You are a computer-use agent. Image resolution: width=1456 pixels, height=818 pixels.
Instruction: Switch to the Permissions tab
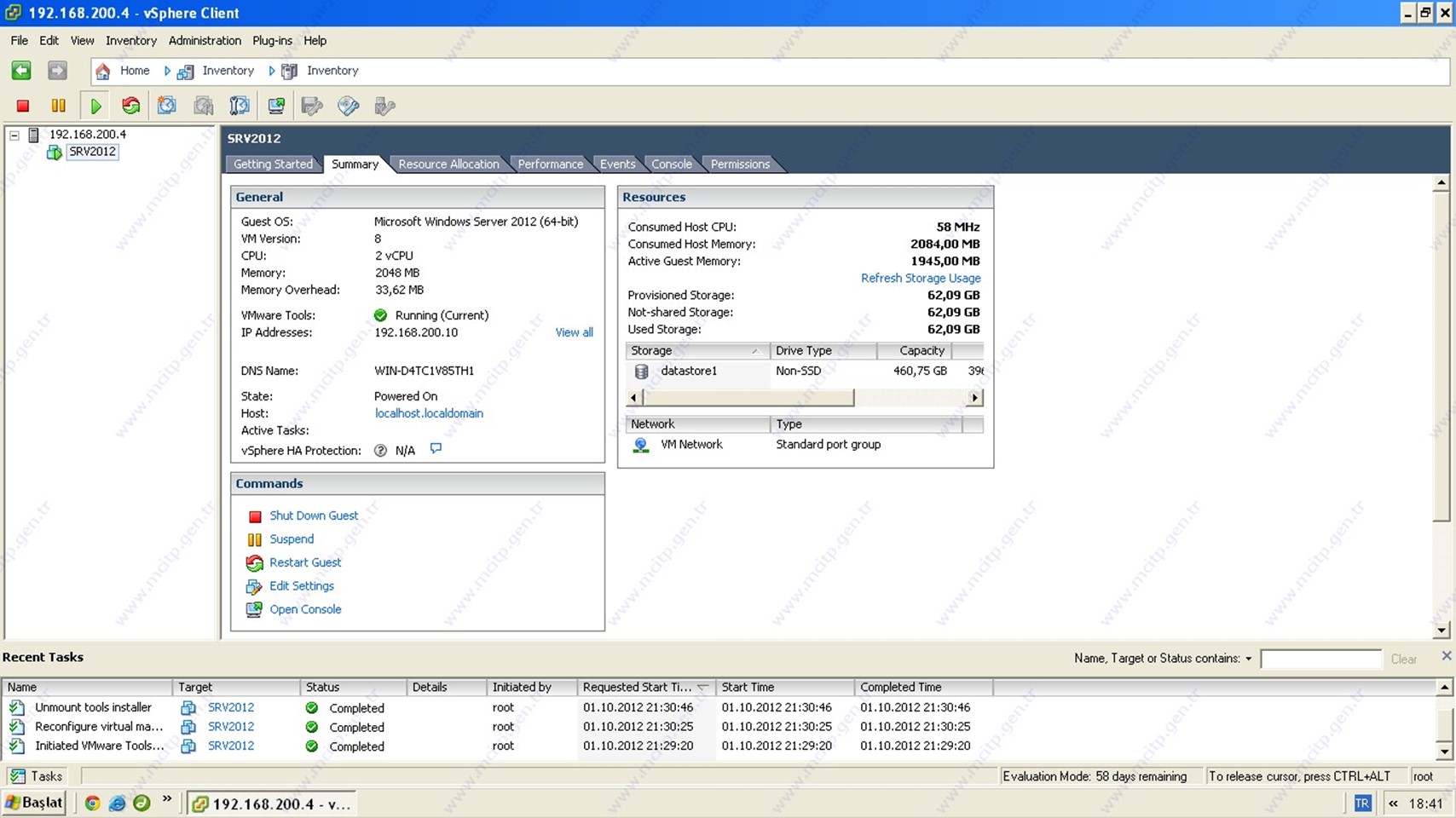click(x=740, y=164)
